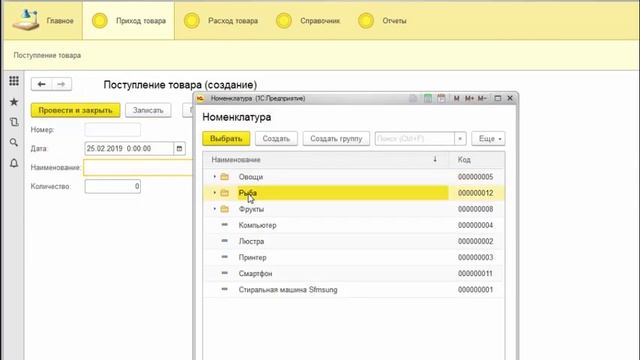Click the Создать группу button
The image size is (640, 360).
[336, 139]
